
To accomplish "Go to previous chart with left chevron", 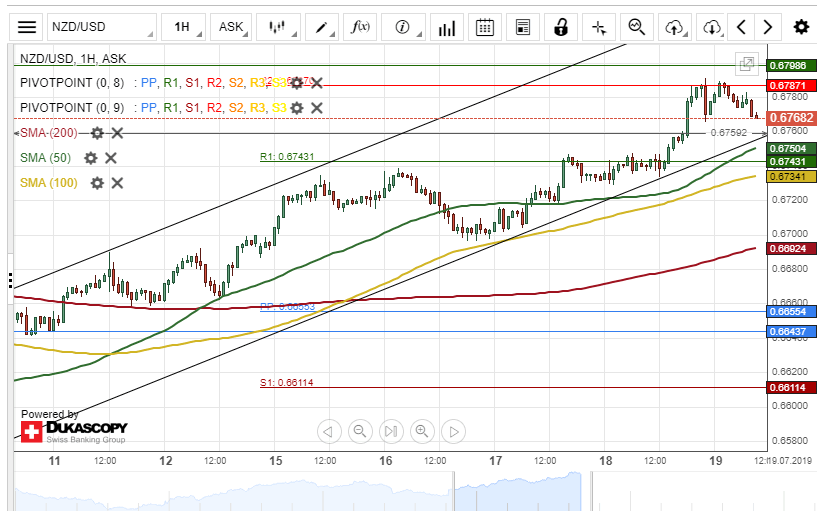I will click(x=741, y=27).
